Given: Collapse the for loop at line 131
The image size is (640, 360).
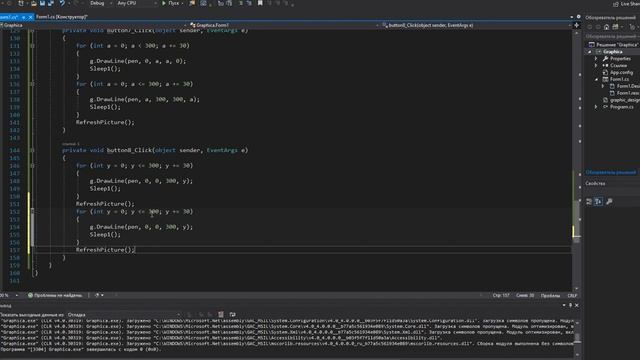Looking at the screenshot, I should (x=32, y=46).
